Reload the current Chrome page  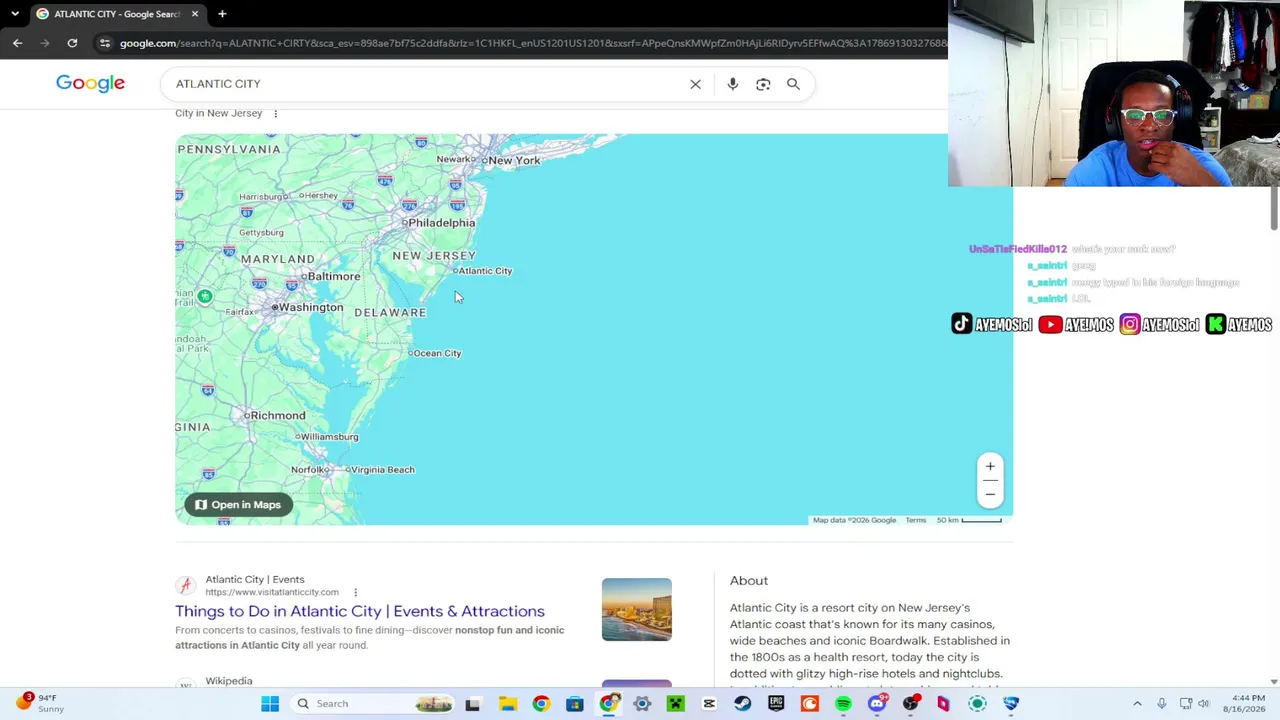point(72,43)
